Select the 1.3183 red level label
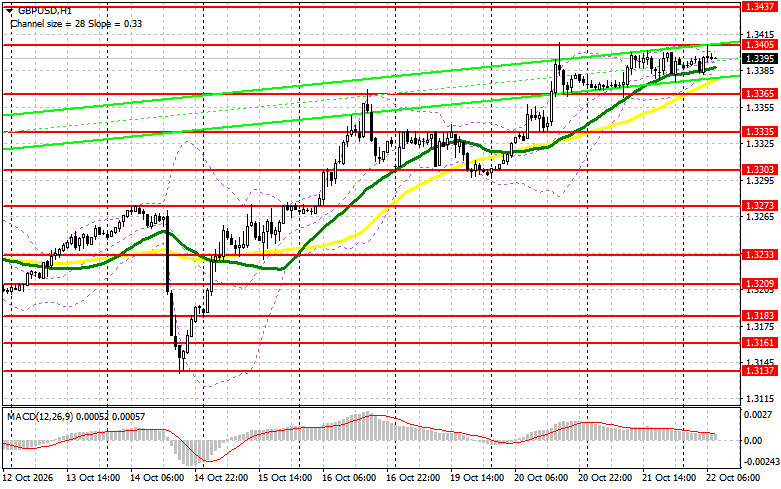The height and width of the screenshot is (489, 781). pyautogui.click(x=759, y=316)
